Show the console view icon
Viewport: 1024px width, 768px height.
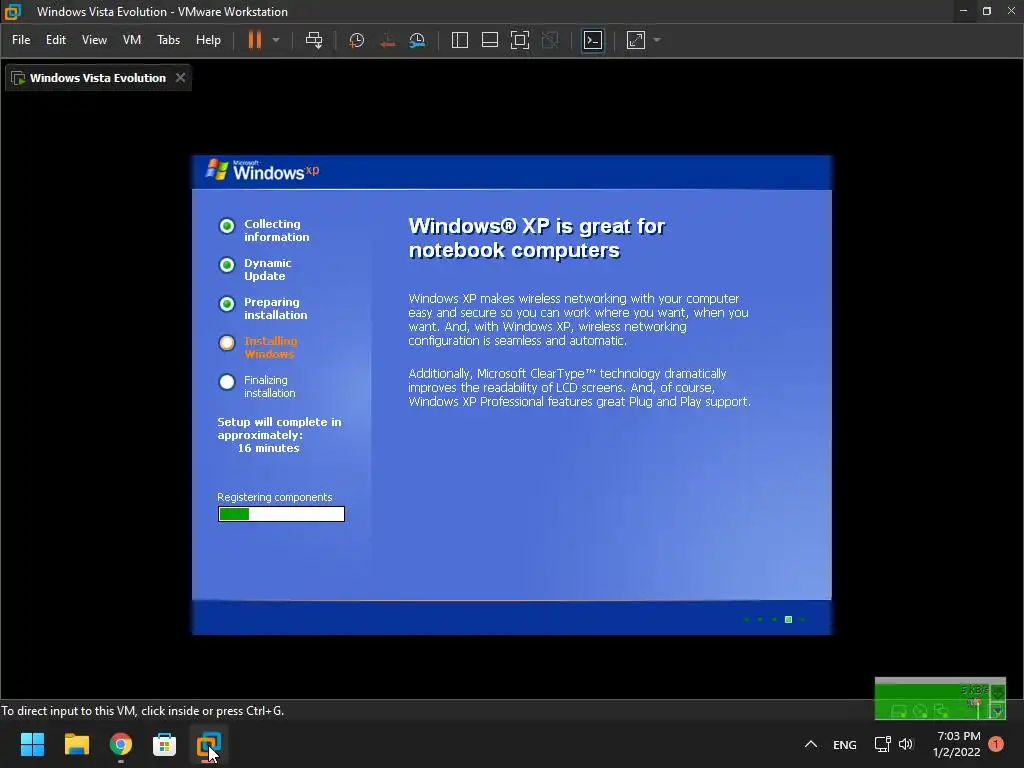[593, 40]
